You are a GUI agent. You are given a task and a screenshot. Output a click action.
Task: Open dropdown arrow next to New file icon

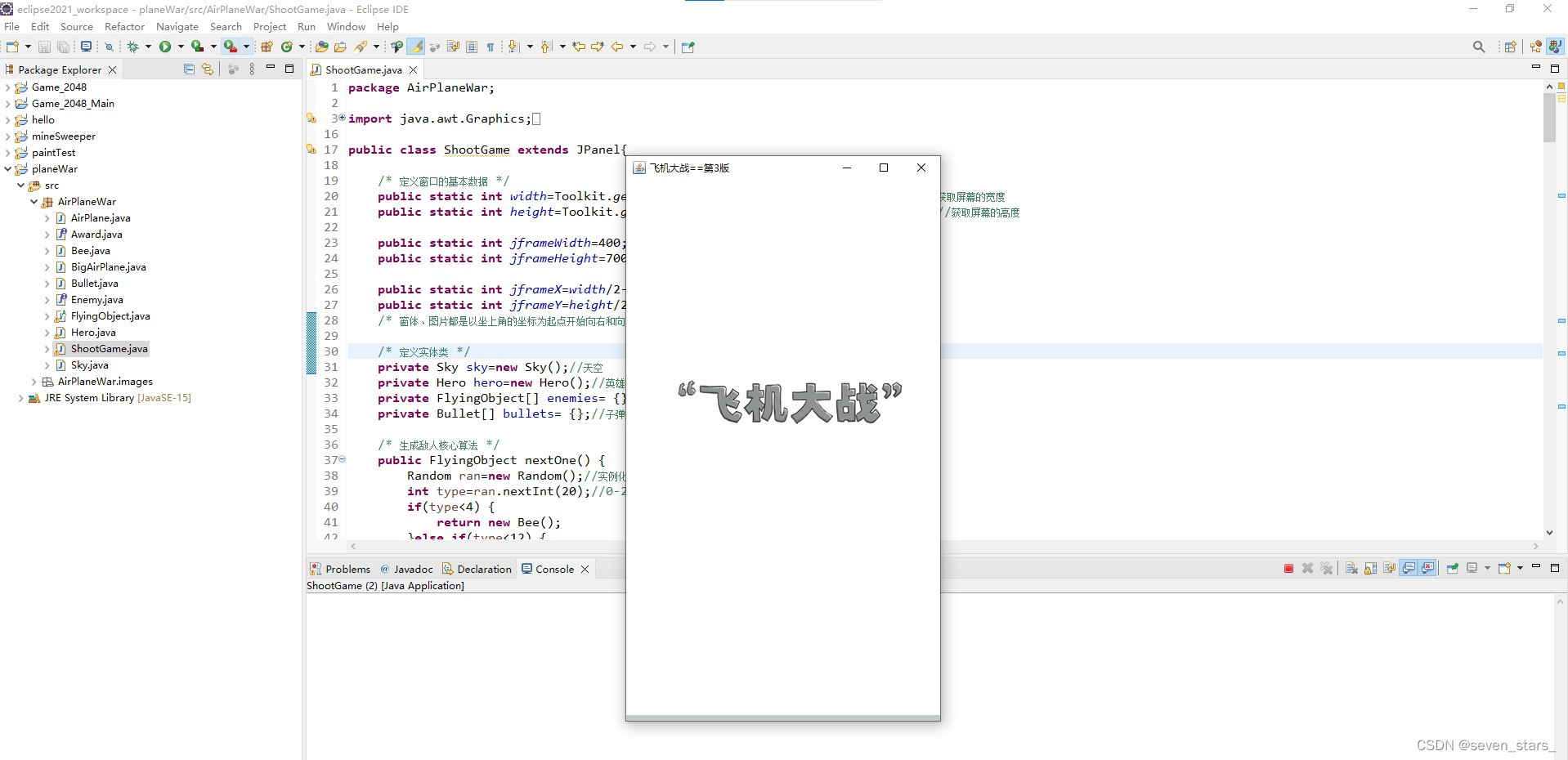click(x=28, y=47)
